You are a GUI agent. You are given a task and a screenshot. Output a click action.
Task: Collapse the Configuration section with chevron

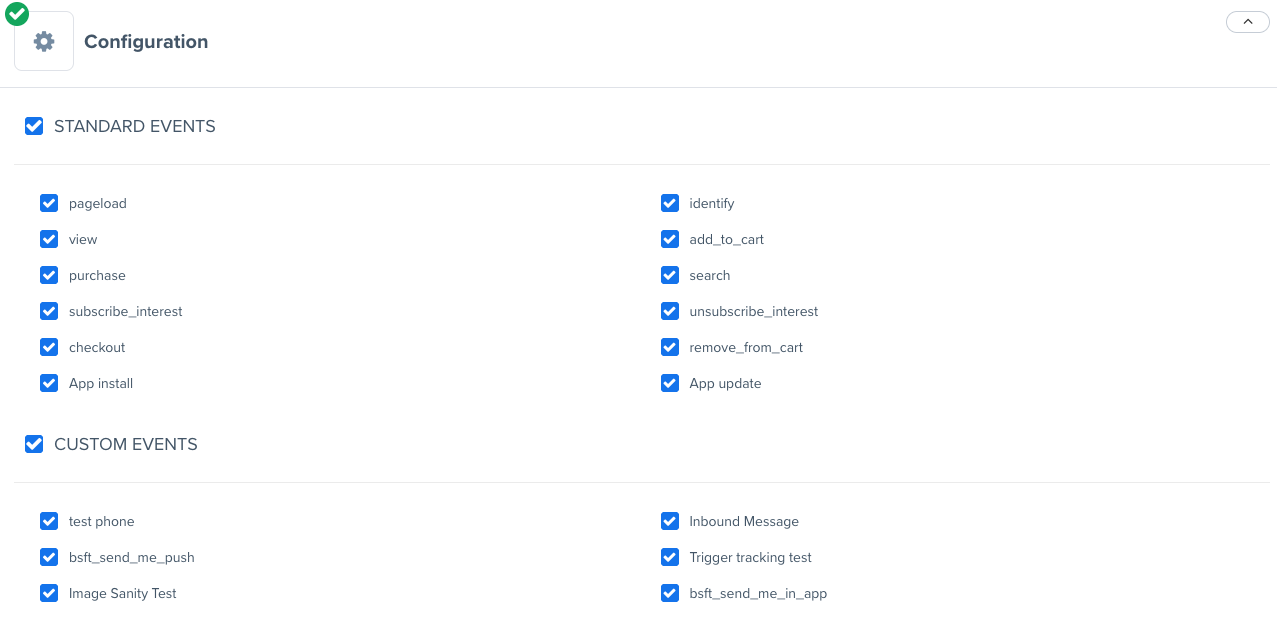pyautogui.click(x=1247, y=21)
